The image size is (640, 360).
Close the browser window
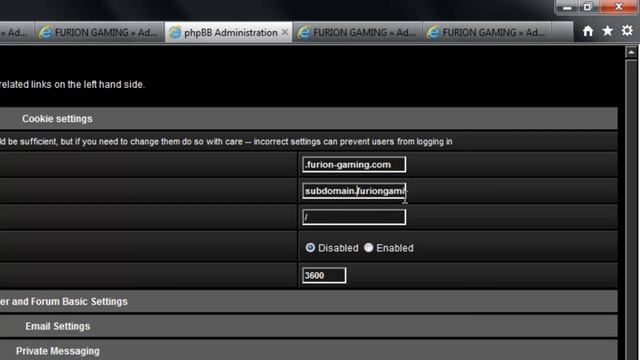pyautogui.click(x=618, y=7)
